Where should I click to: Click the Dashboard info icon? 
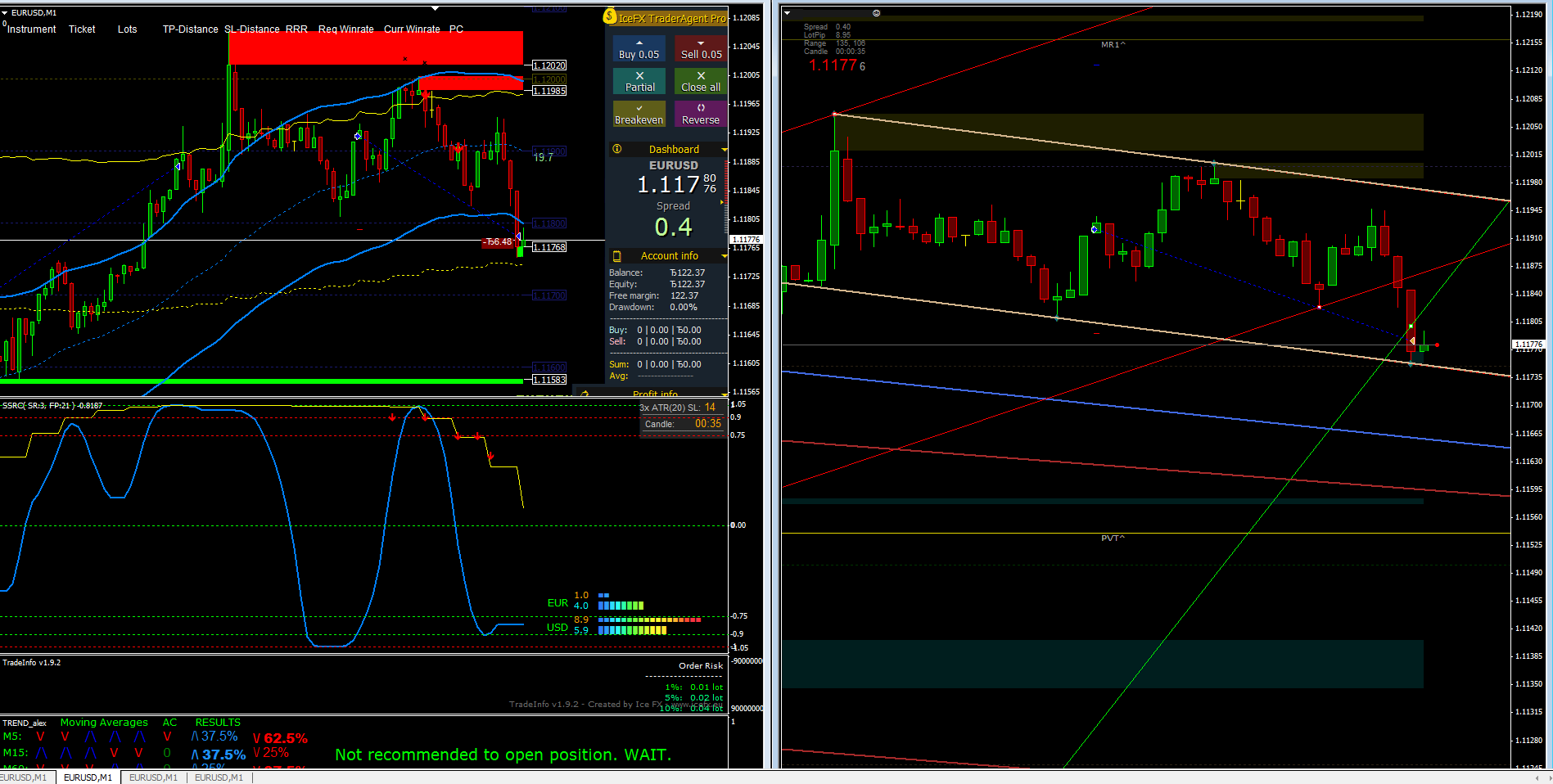[617, 149]
